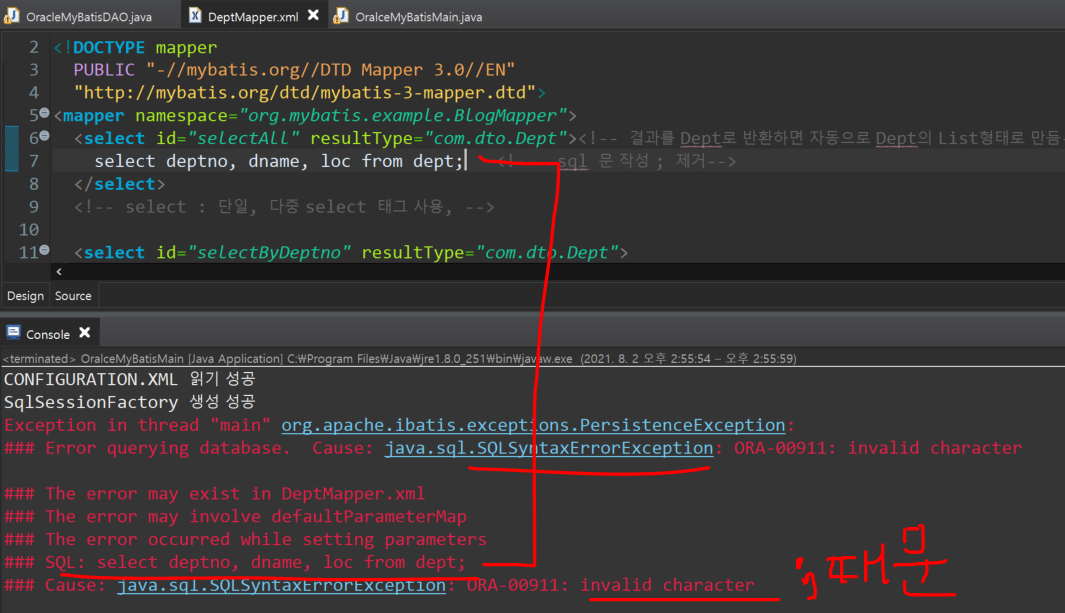Screen dimensions: 1065x613
Task: Click the 'SQL: select deptno' console line
Action: point(235,562)
